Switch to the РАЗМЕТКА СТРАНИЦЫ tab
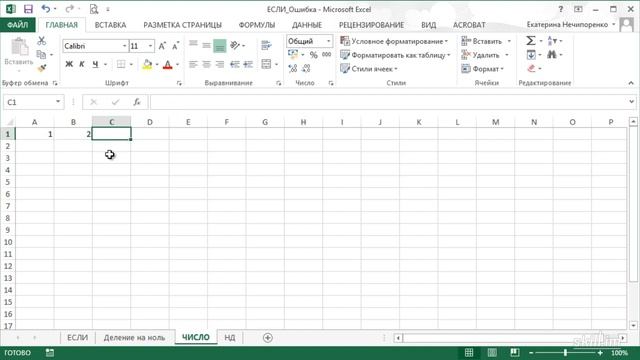640x360 pixels. [x=182, y=25]
